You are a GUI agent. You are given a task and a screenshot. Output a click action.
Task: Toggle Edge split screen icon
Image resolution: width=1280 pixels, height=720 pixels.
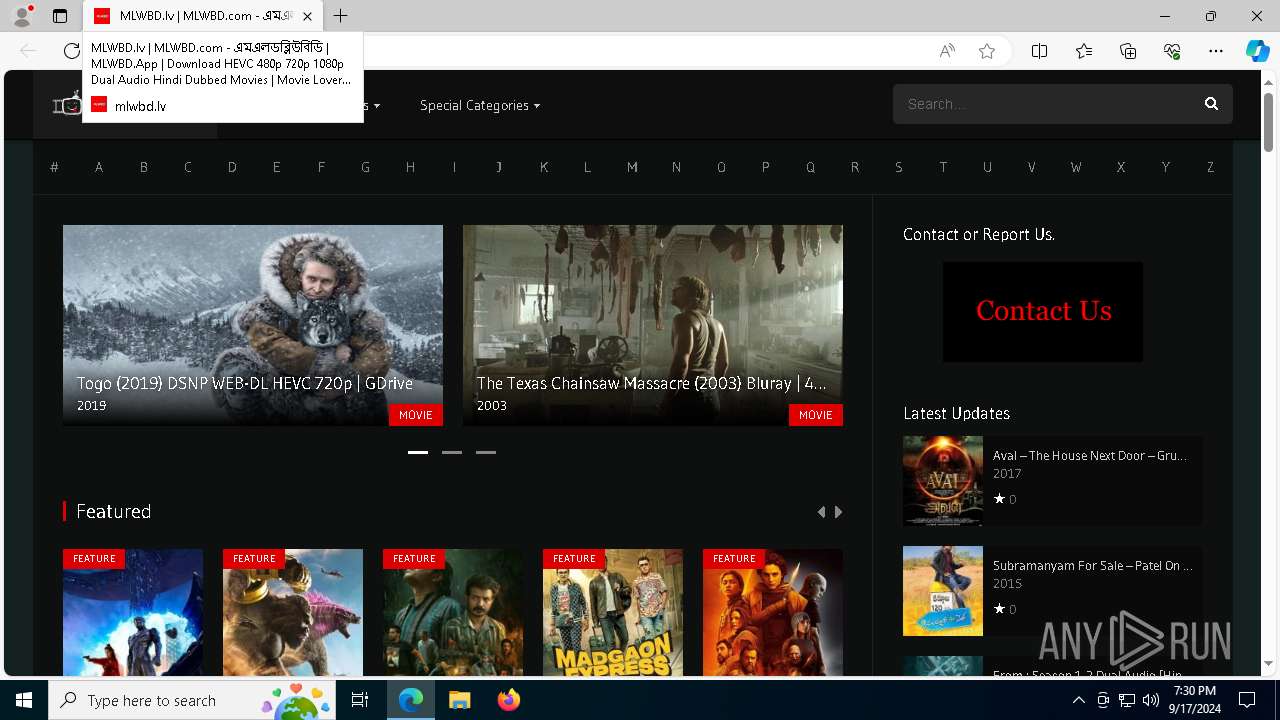pyautogui.click(x=1039, y=51)
